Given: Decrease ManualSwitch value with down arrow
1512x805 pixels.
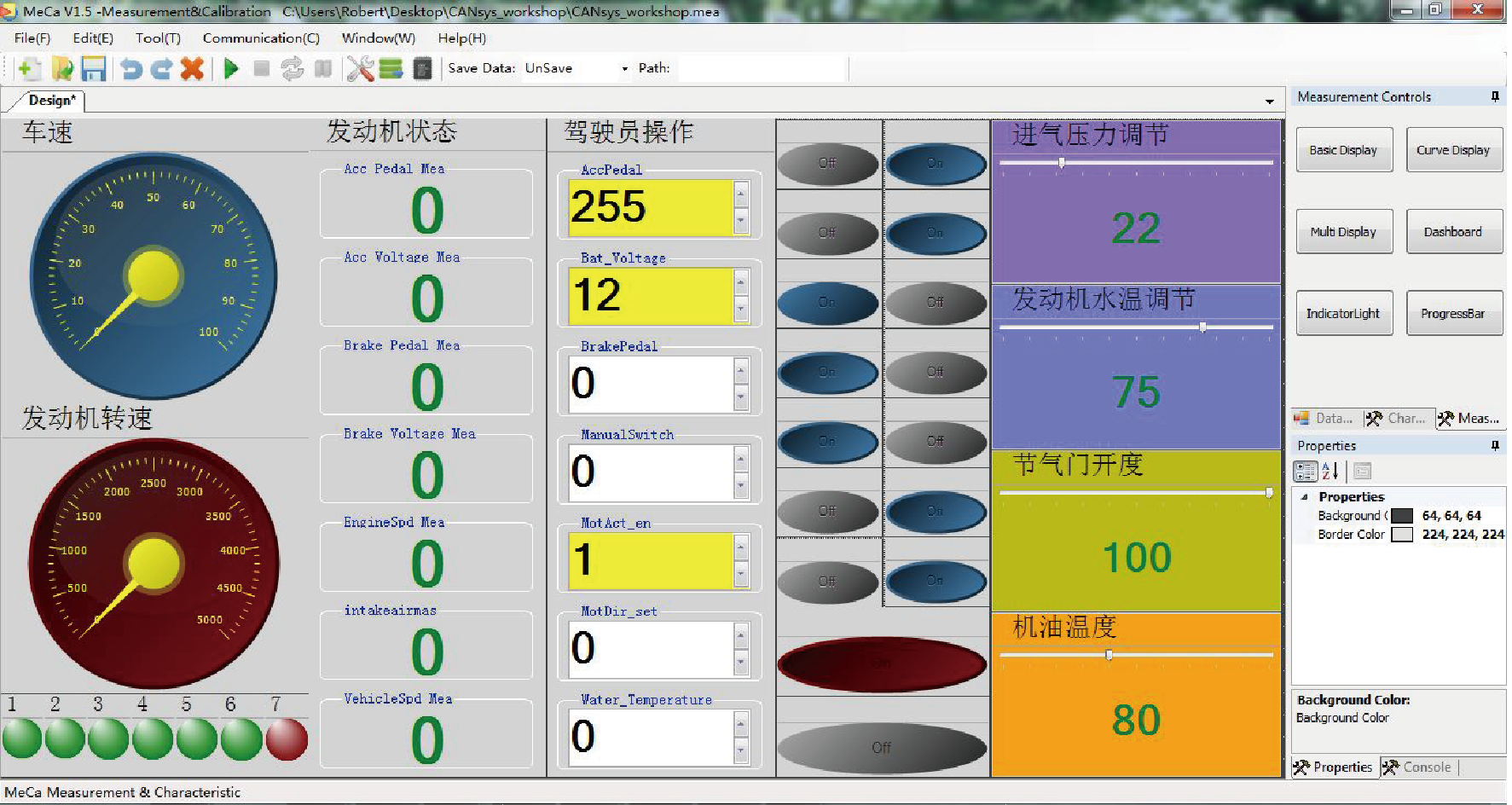Looking at the screenshot, I should [x=740, y=486].
